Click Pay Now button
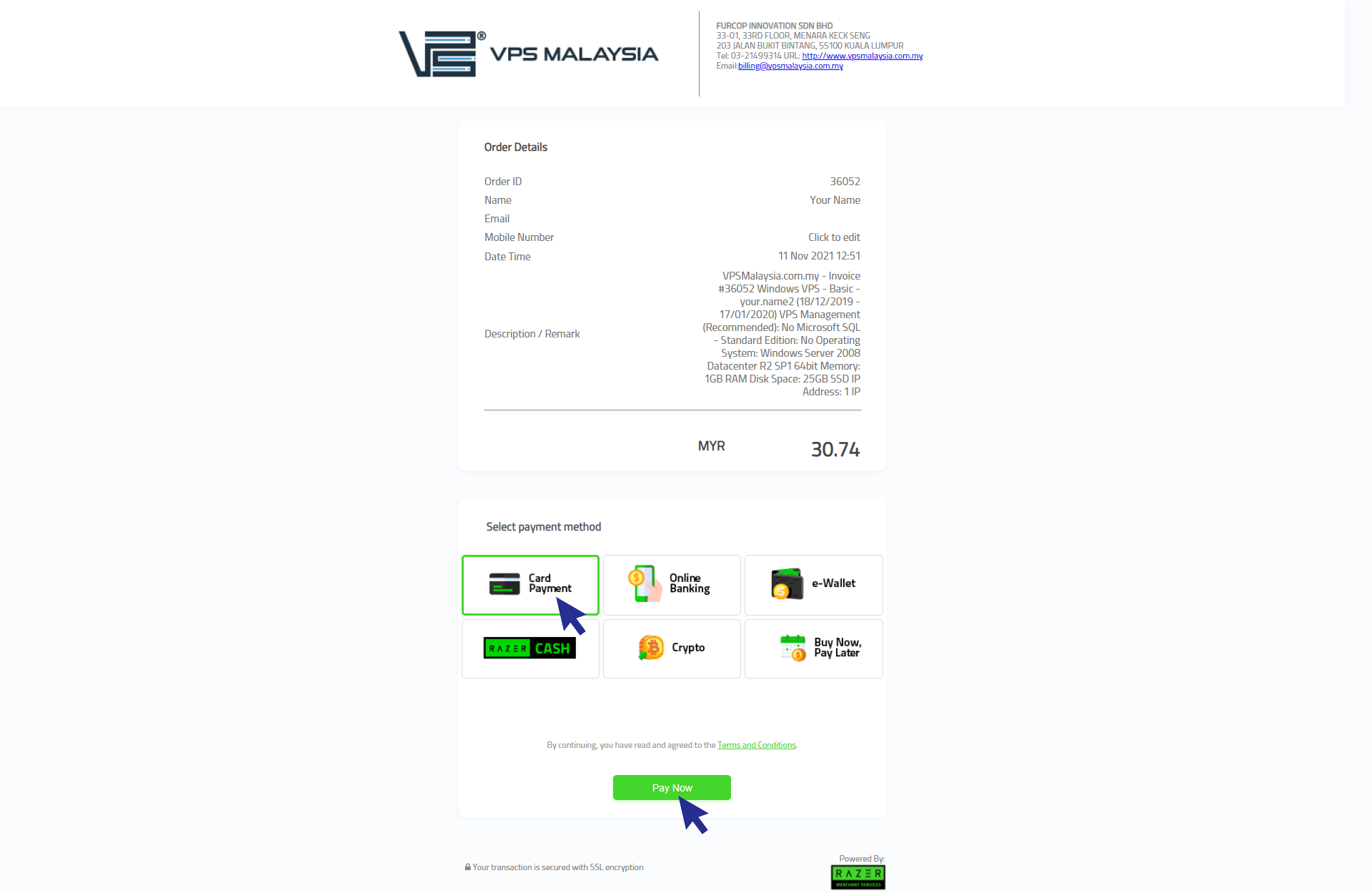 [x=672, y=787]
